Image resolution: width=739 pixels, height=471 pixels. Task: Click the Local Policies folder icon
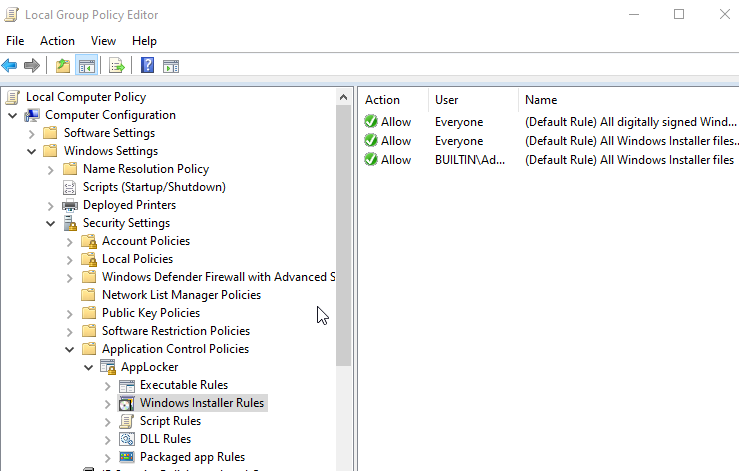(x=89, y=259)
